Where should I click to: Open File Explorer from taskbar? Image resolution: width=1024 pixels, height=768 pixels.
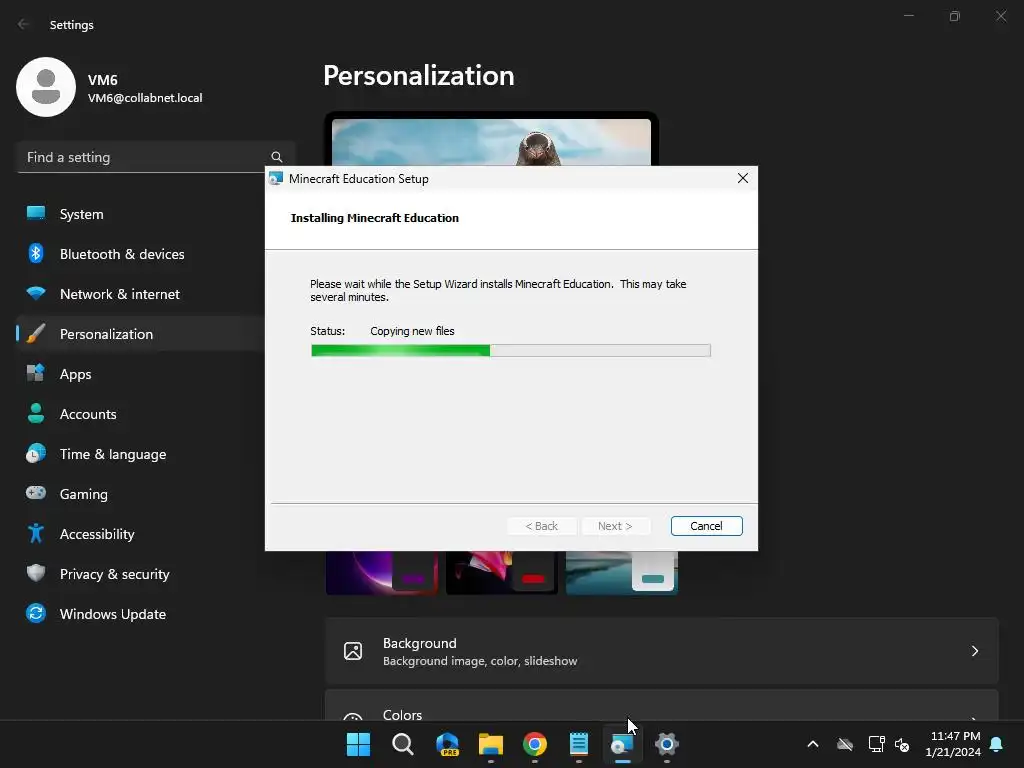[x=490, y=744]
